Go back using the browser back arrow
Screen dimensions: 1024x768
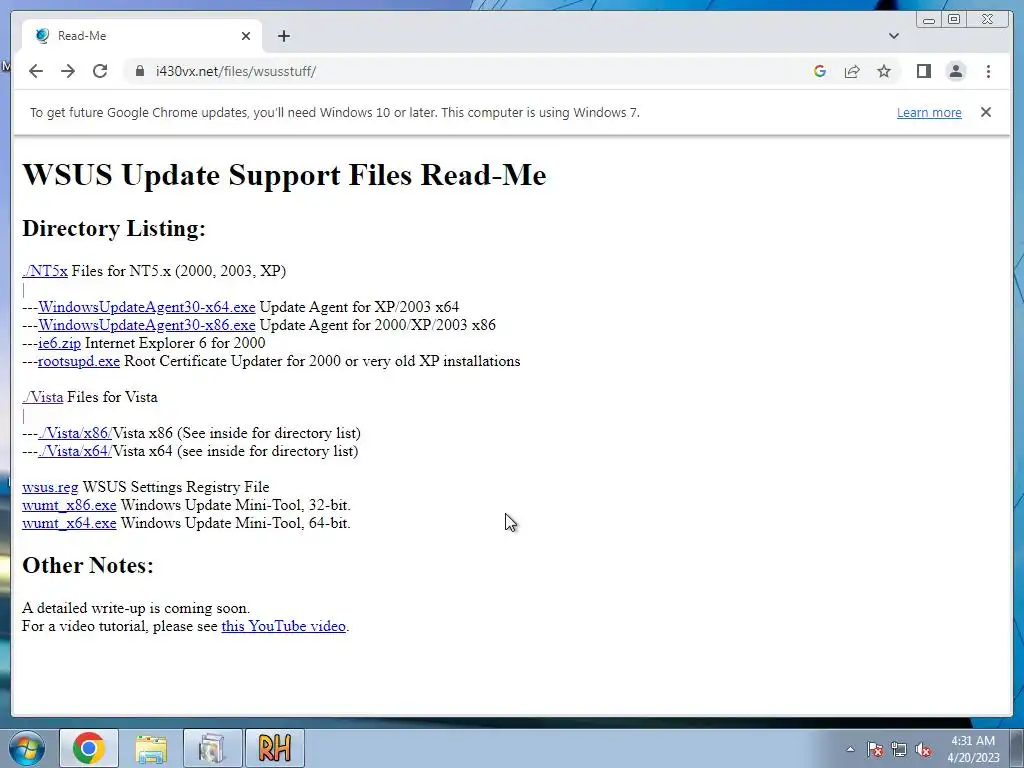[x=36, y=71]
